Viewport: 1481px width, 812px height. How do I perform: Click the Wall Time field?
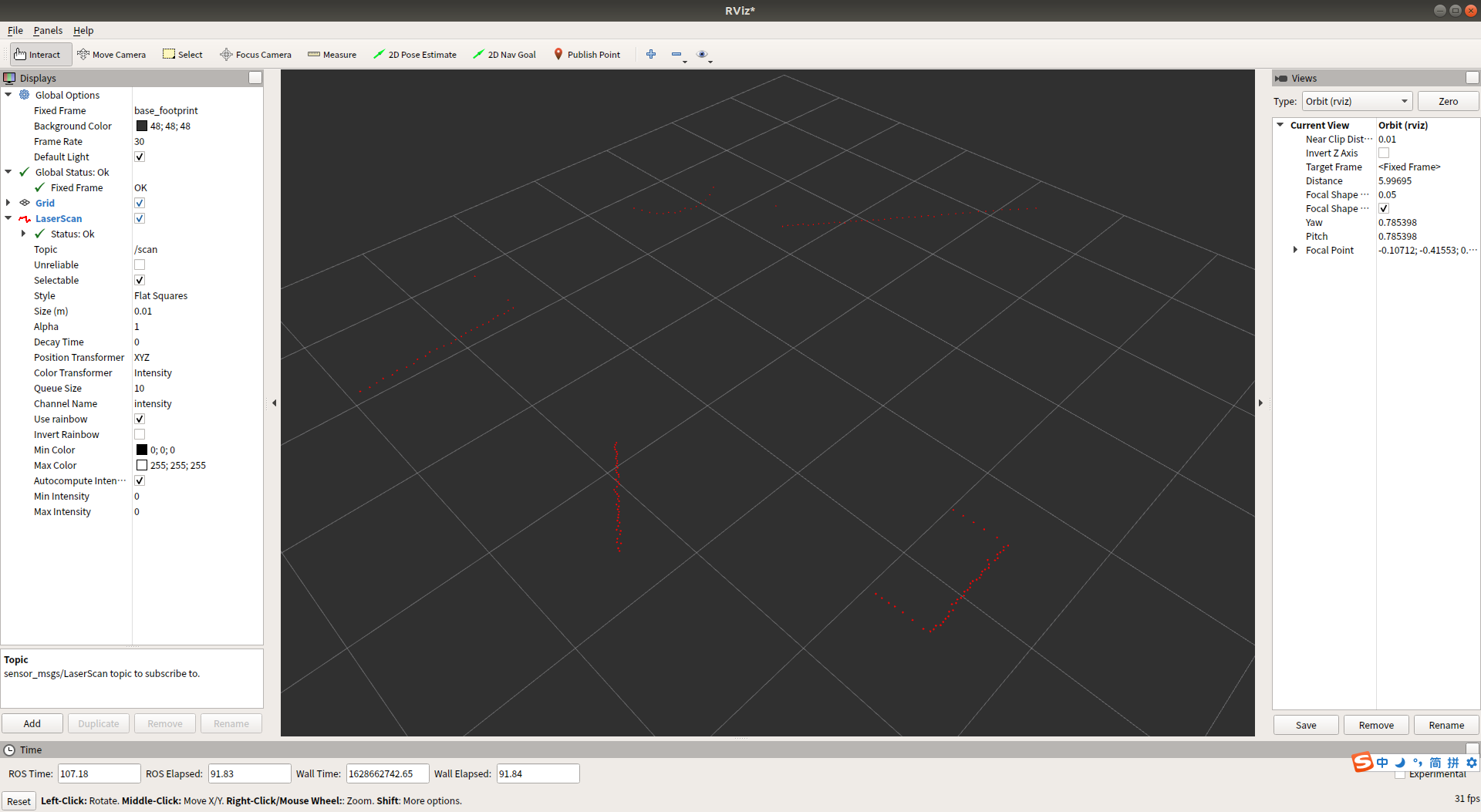pyautogui.click(x=387, y=773)
